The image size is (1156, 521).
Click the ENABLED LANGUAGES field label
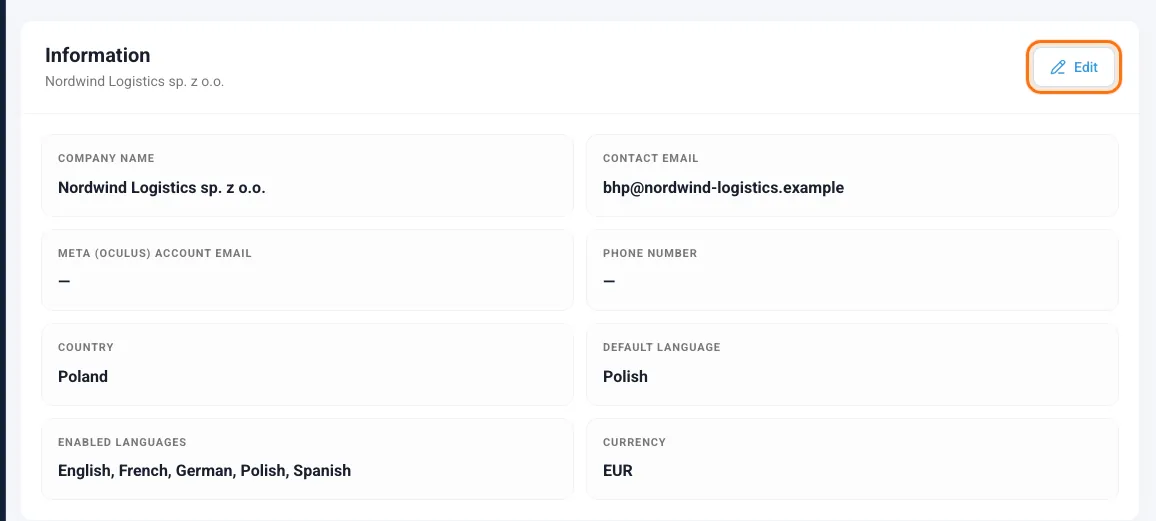click(122, 442)
